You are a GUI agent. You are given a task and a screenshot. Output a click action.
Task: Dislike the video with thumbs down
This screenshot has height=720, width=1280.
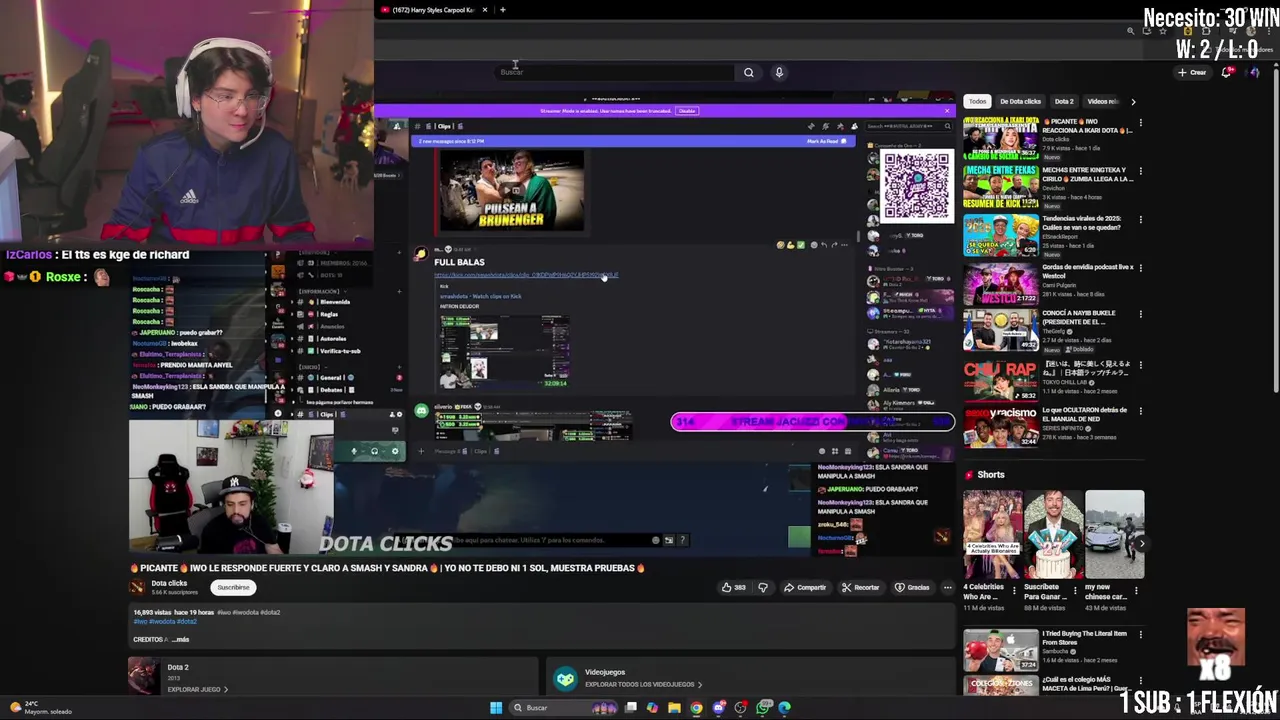click(763, 587)
